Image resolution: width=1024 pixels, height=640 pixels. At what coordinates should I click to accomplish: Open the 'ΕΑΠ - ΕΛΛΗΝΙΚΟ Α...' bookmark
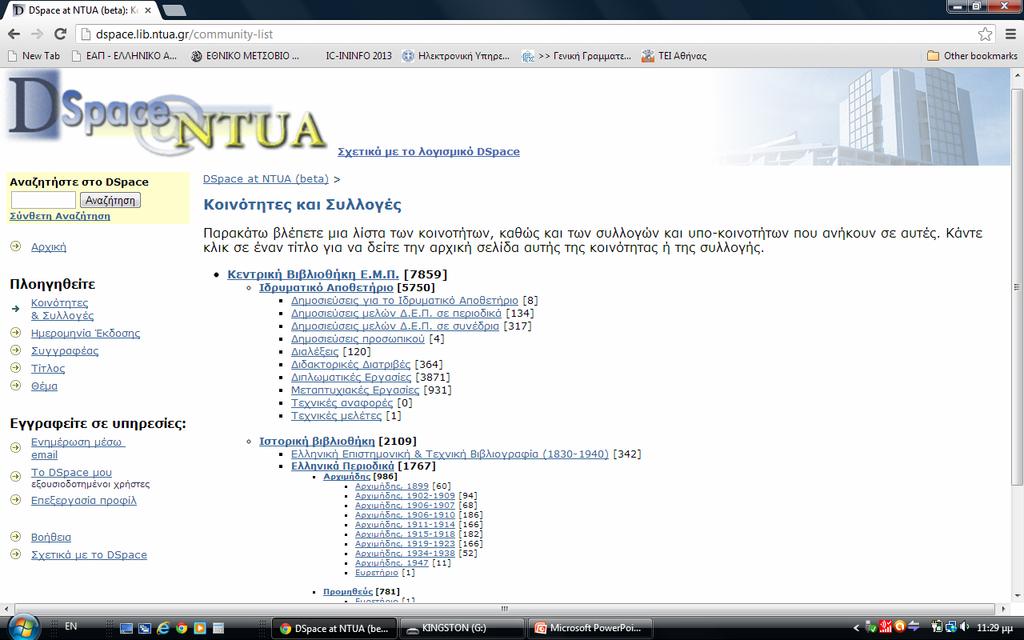point(124,56)
